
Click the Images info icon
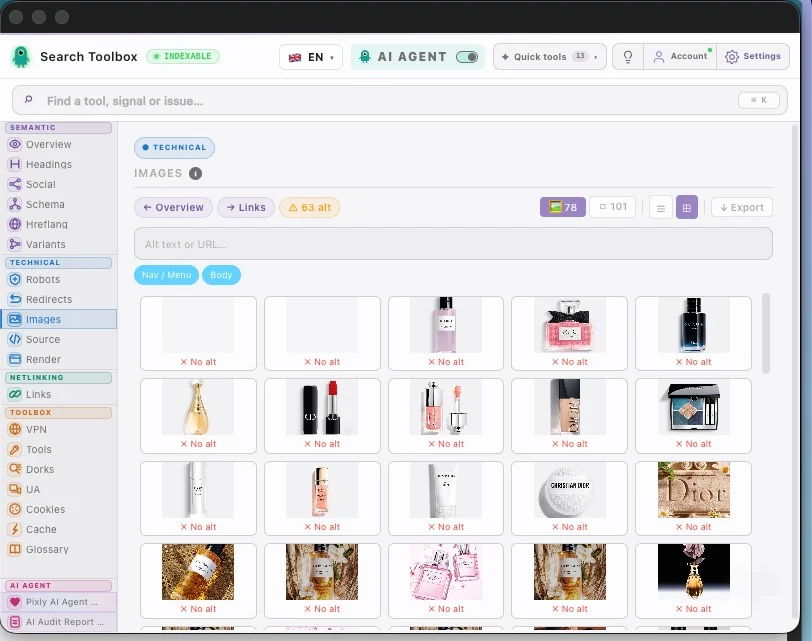tap(195, 173)
